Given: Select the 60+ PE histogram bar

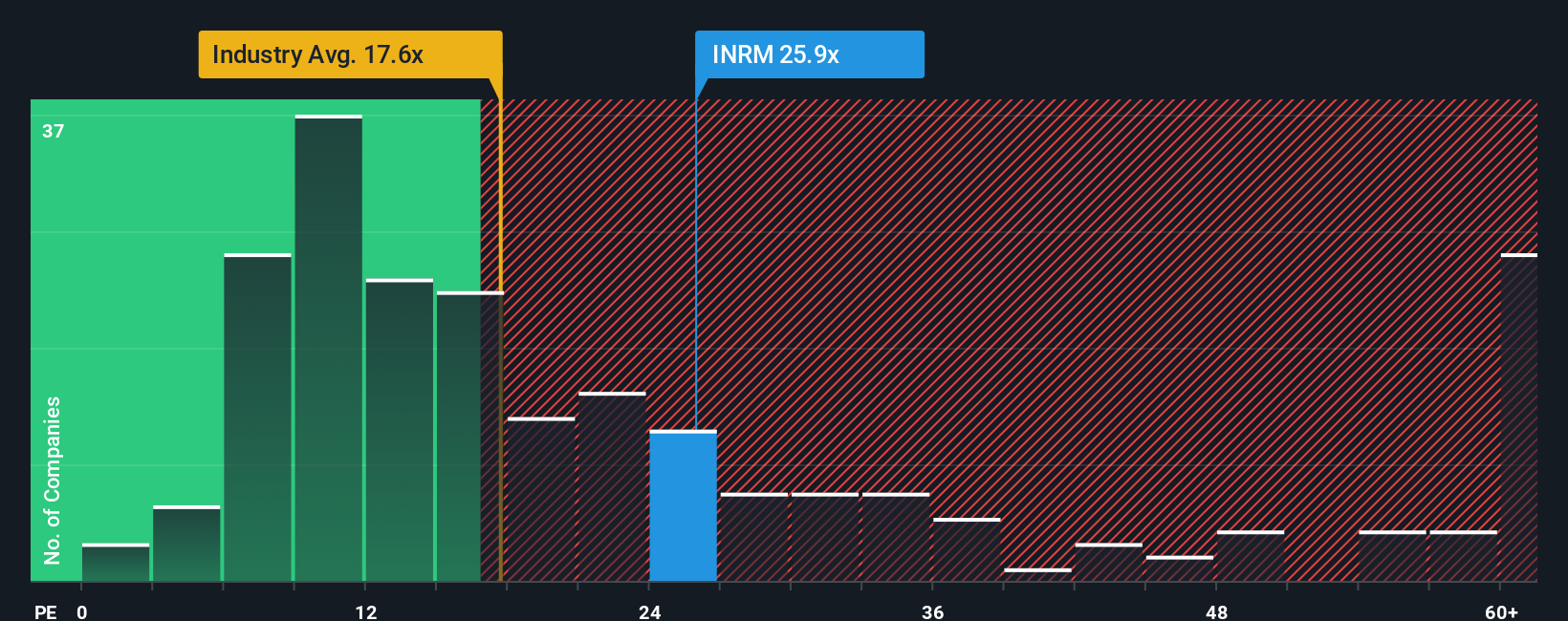Looking at the screenshot, I should point(1518,418).
